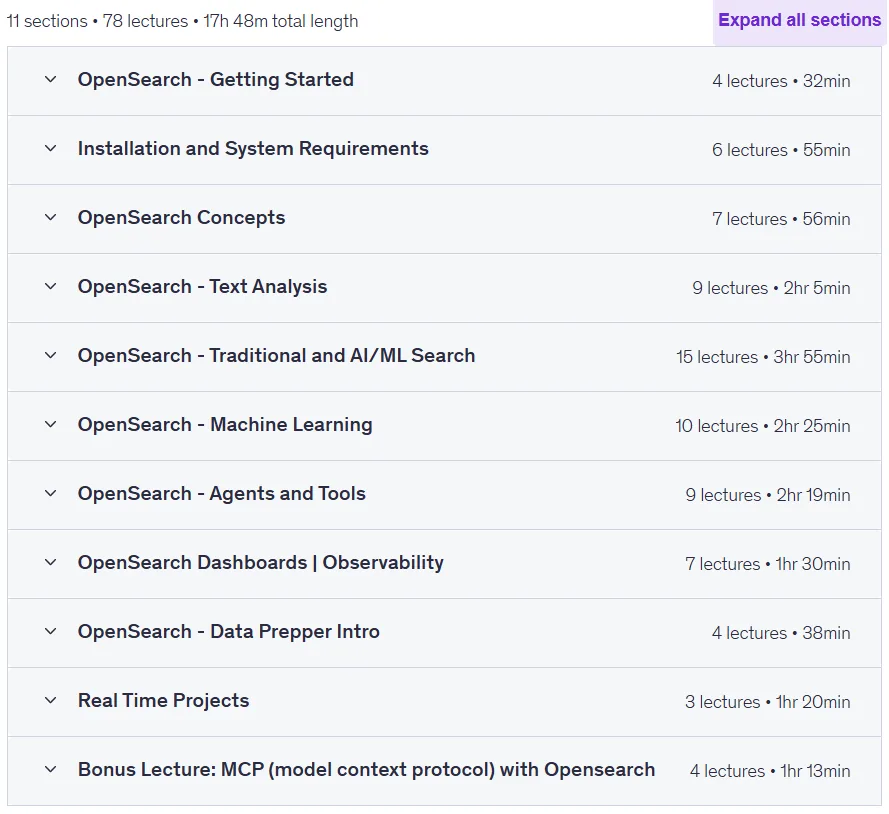The width and height of the screenshot is (889, 814).
Task: Click the '9 lectures • 2hr 19min' text
Action: point(768,495)
